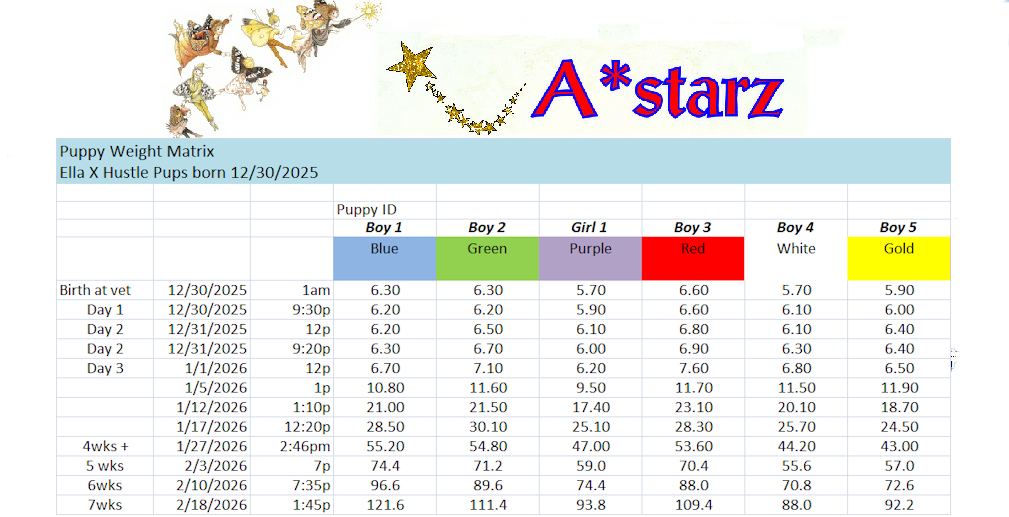The image size is (1009, 517).
Task: Click the Purple color cell under Girl 1
Action: 590,258
